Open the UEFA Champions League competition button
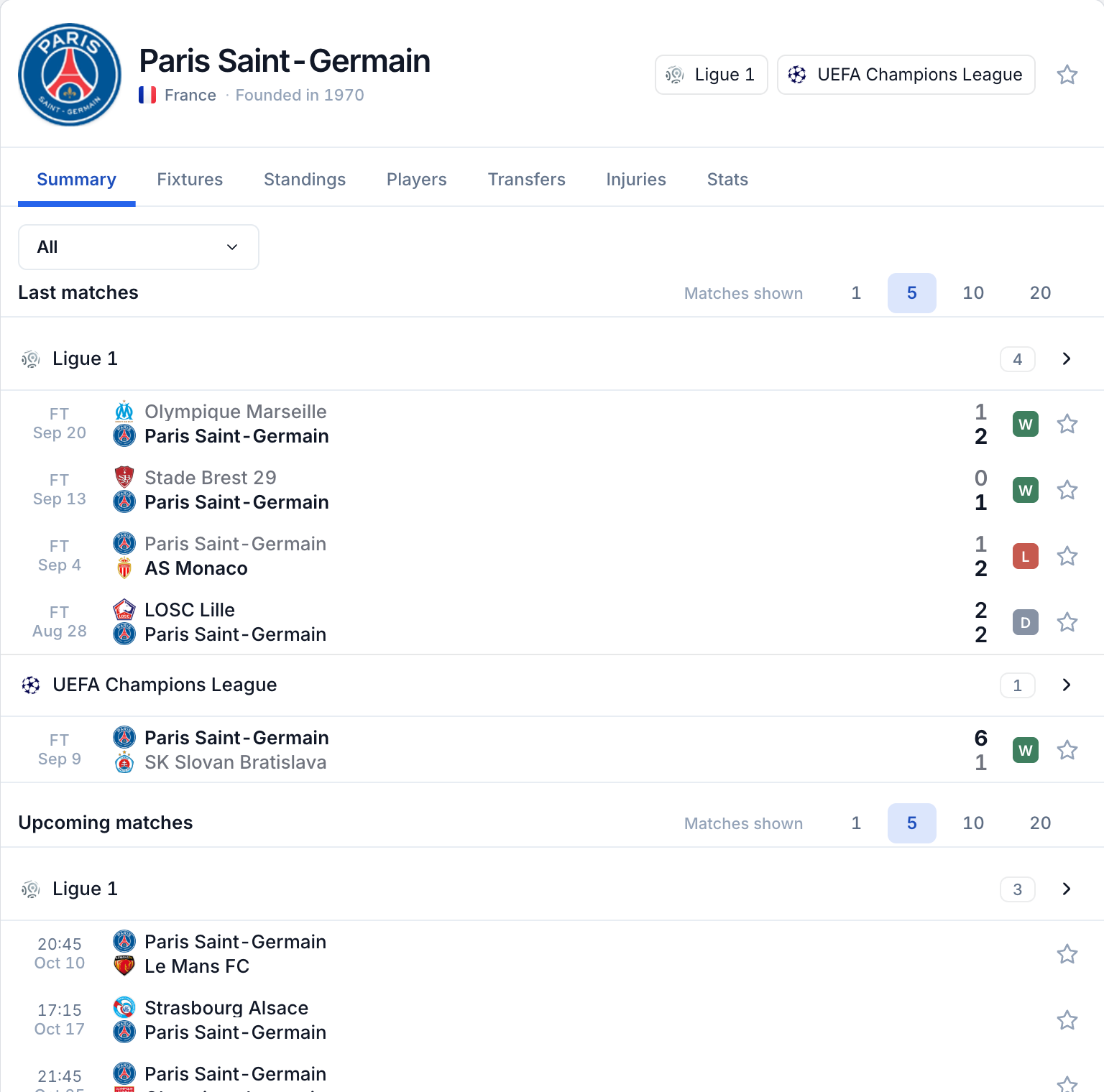The width and height of the screenshot is (1104, 1092). point(906,75)
